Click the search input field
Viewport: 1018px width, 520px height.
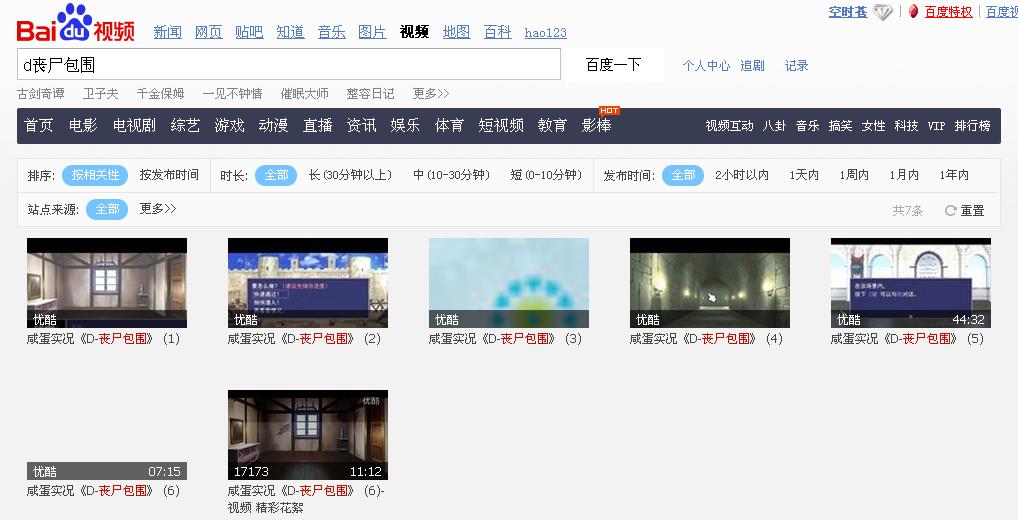click(x=288, y=64)
